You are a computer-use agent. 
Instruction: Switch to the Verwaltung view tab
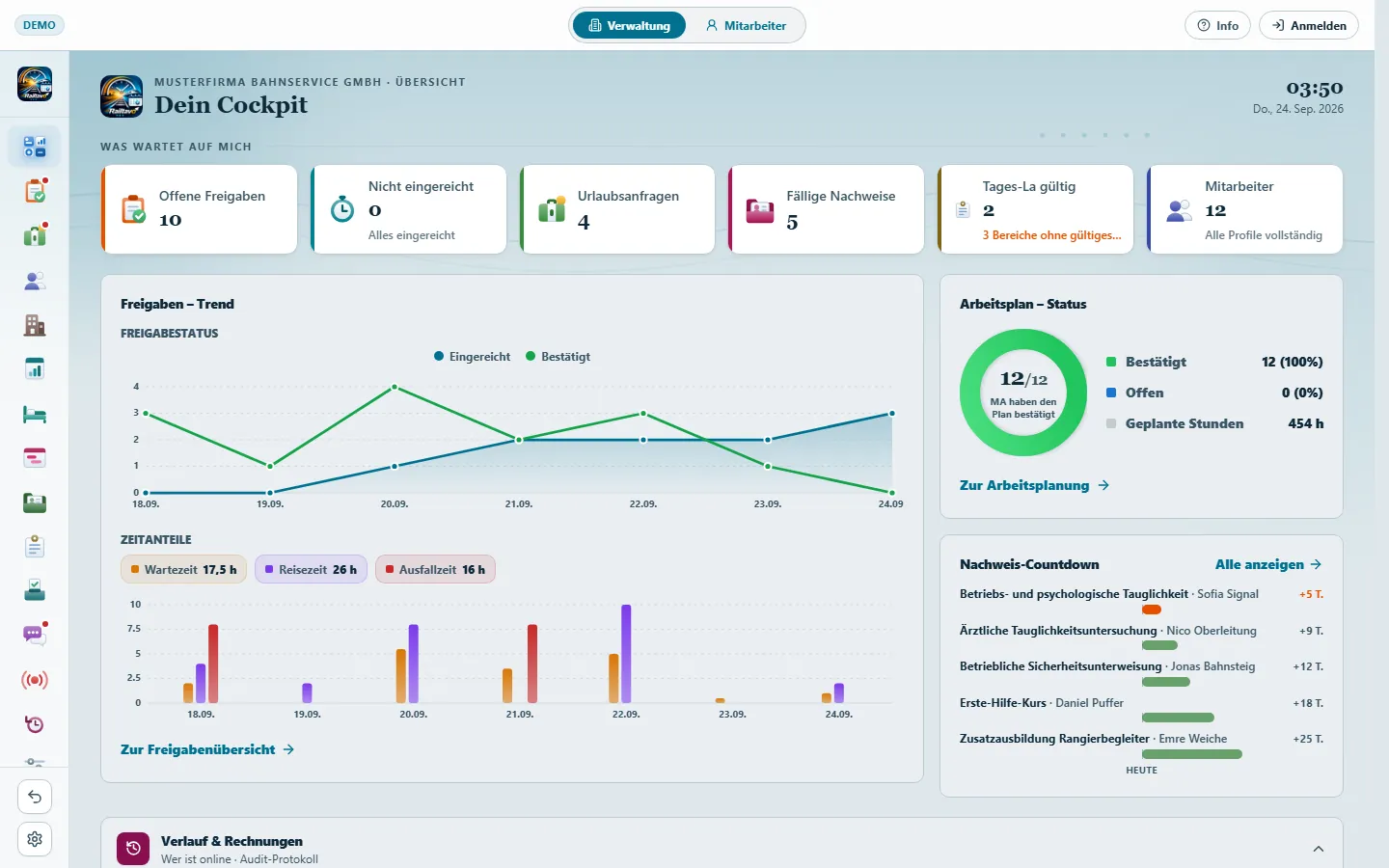(629, 26)
